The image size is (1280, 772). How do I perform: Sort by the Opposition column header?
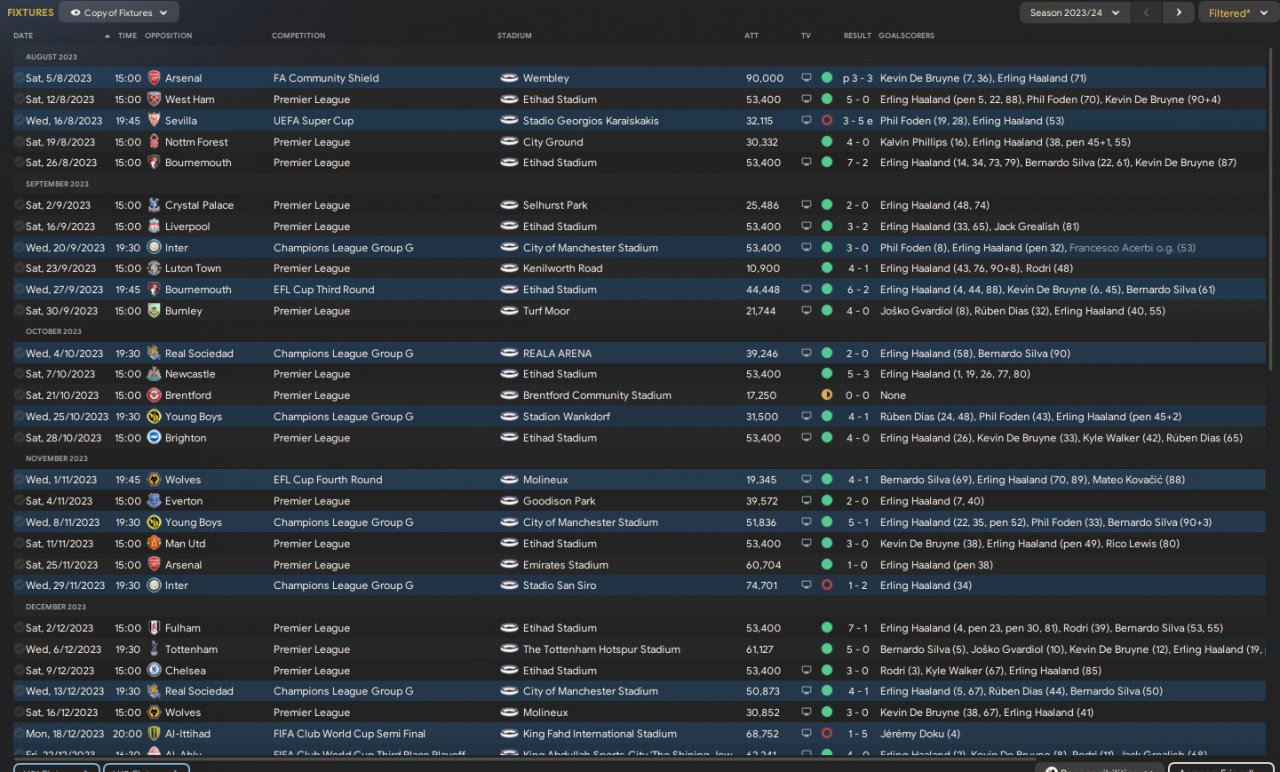(168, 36)
